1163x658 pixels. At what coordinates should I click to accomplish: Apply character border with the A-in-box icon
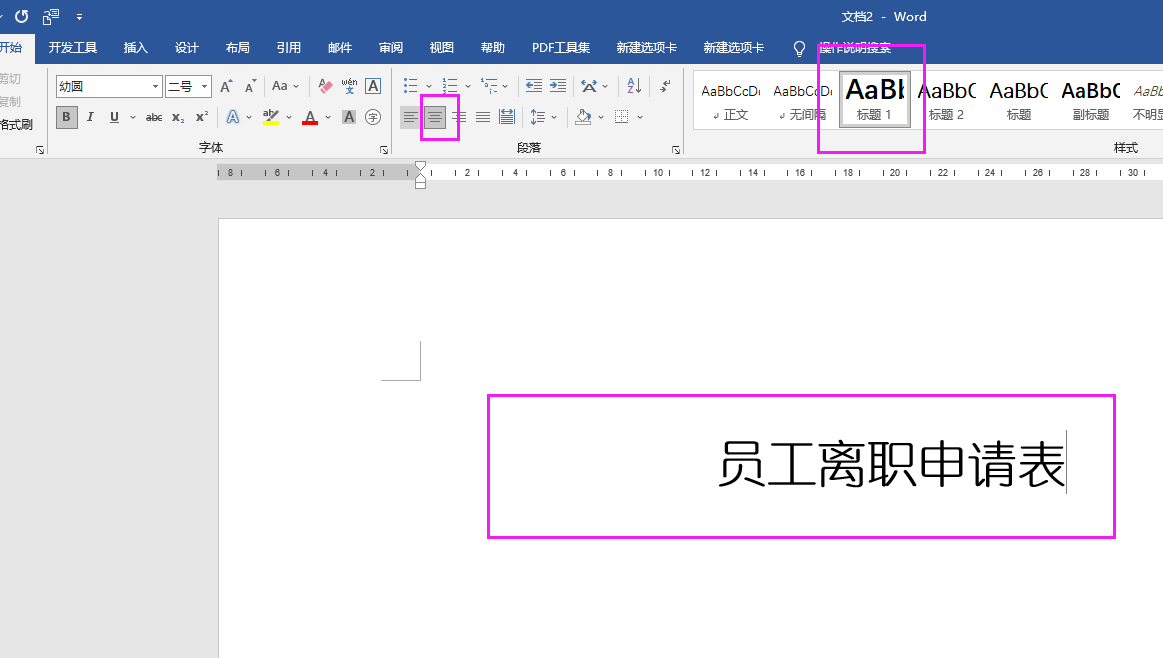pos(372,86)
